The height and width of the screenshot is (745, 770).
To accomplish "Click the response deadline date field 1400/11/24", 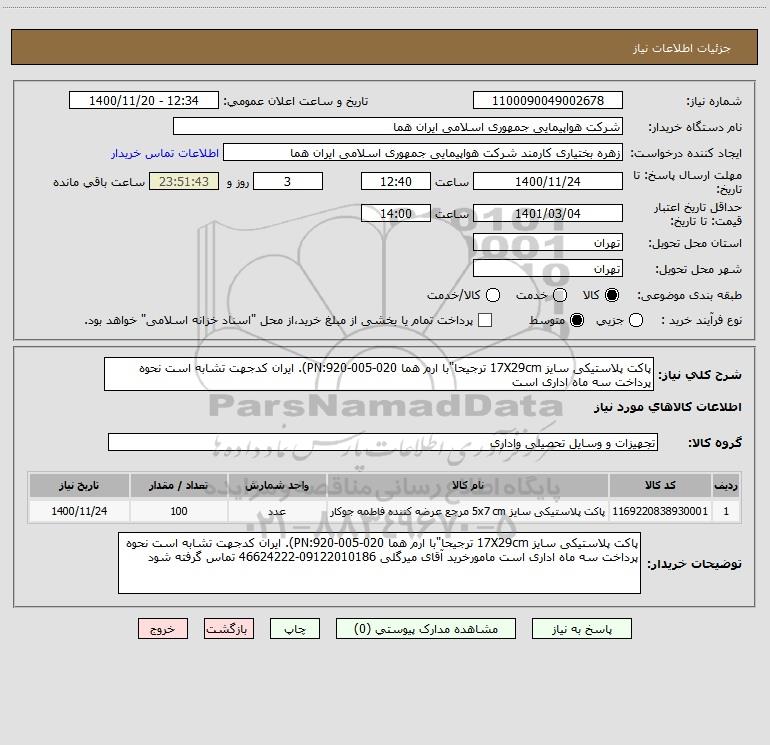I will click(548, 182).
